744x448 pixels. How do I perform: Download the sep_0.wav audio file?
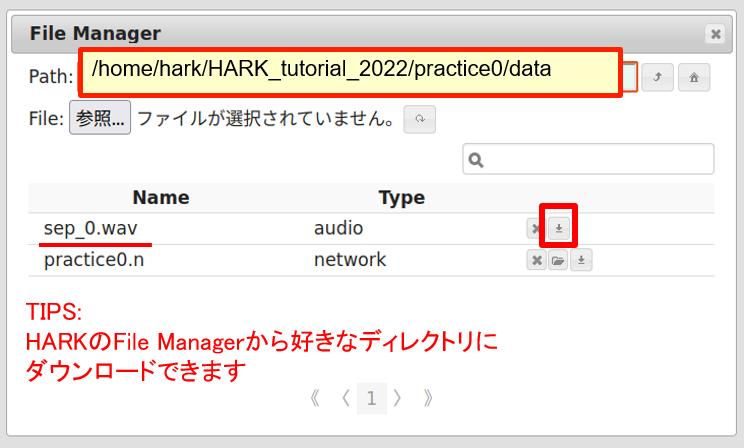click(x=558, y=229)
